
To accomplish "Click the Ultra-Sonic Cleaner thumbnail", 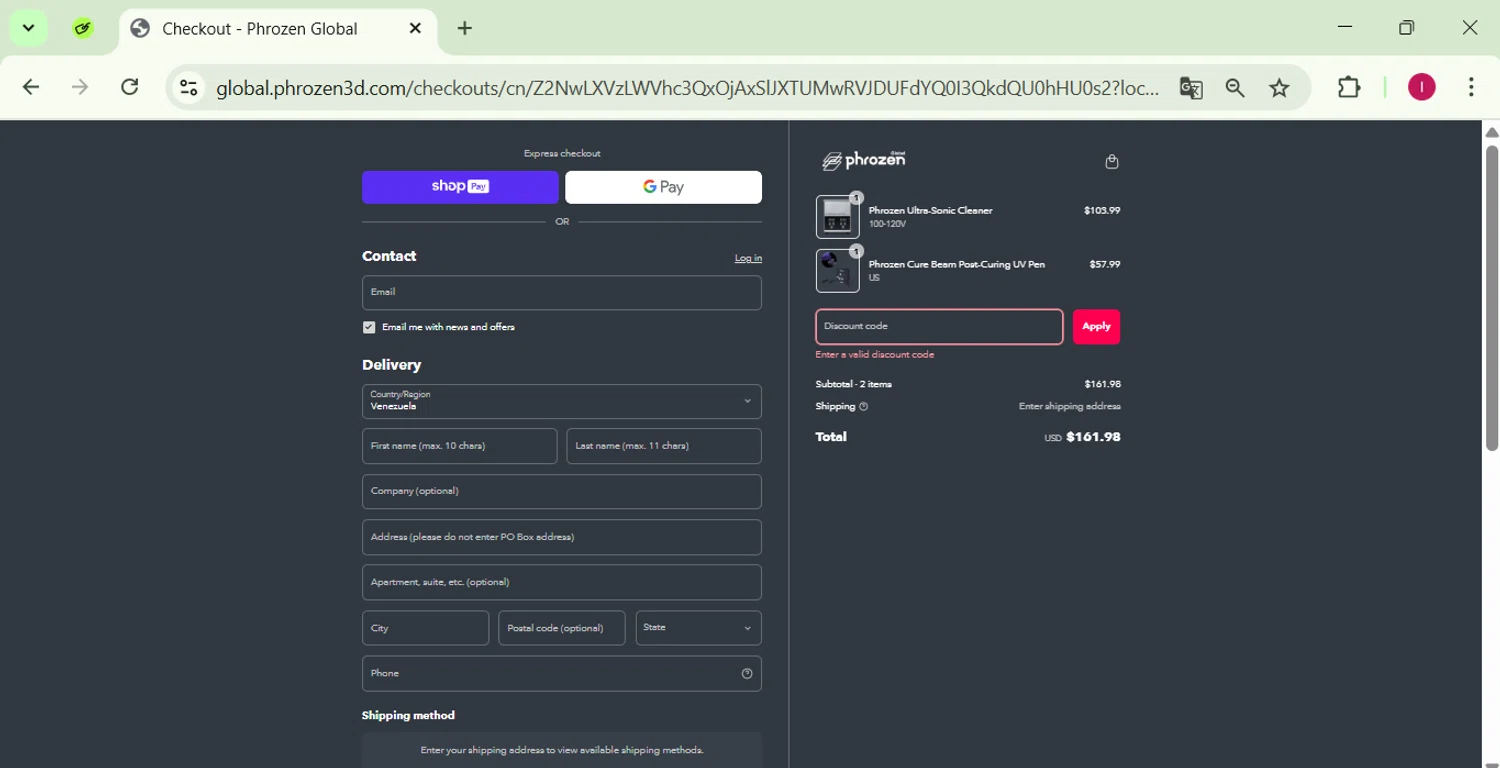I will [837, 217].
